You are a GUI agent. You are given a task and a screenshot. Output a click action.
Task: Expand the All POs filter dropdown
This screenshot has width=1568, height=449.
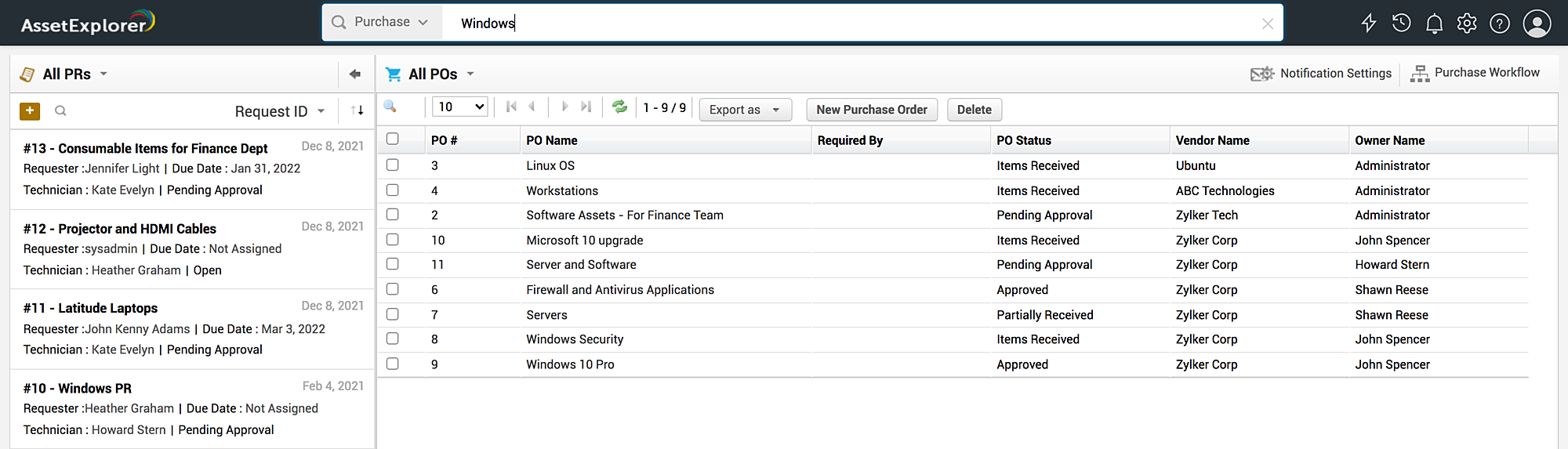tap(470, 74)
